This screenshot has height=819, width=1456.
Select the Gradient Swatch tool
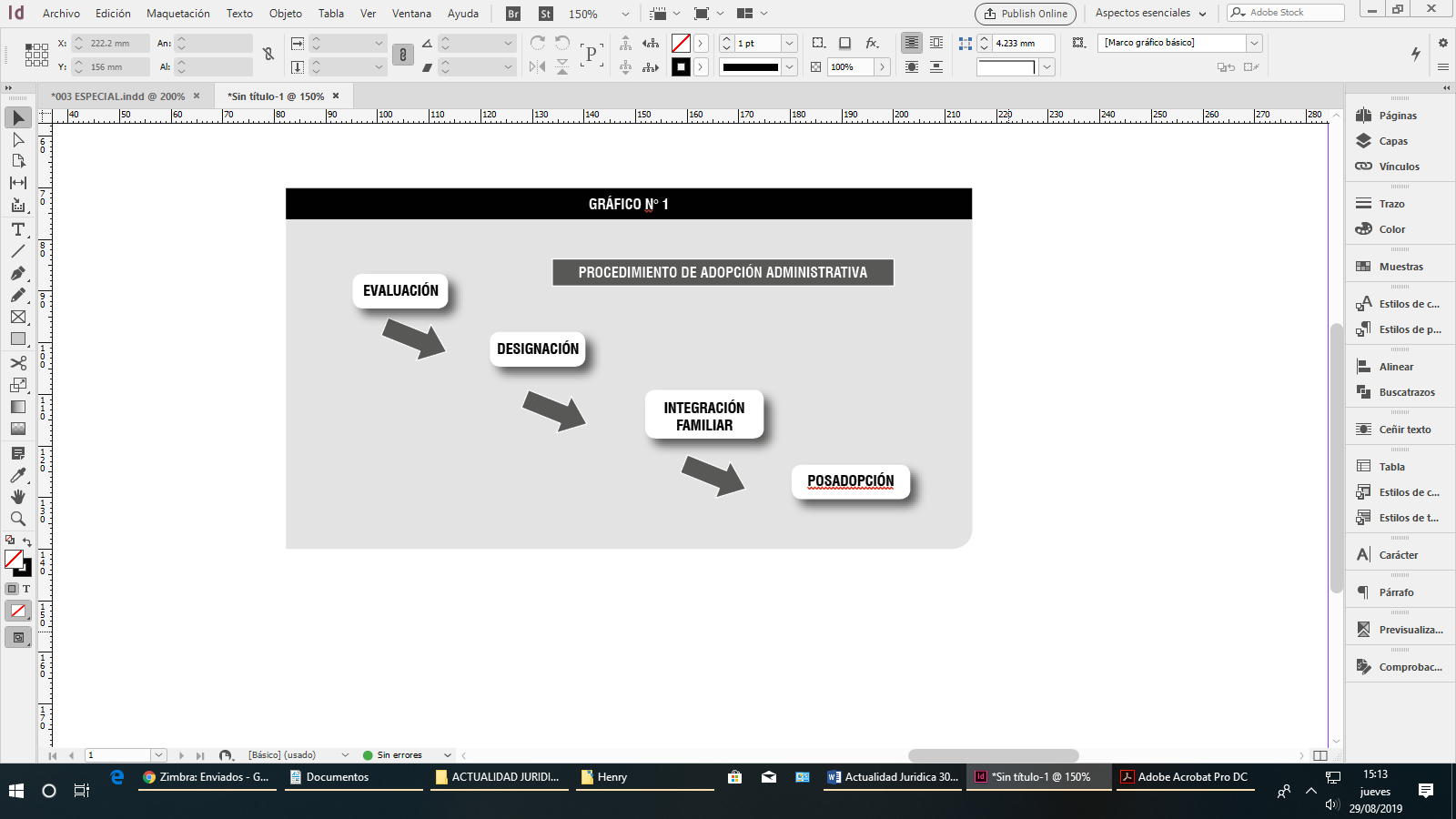click(x=18, y=407)
